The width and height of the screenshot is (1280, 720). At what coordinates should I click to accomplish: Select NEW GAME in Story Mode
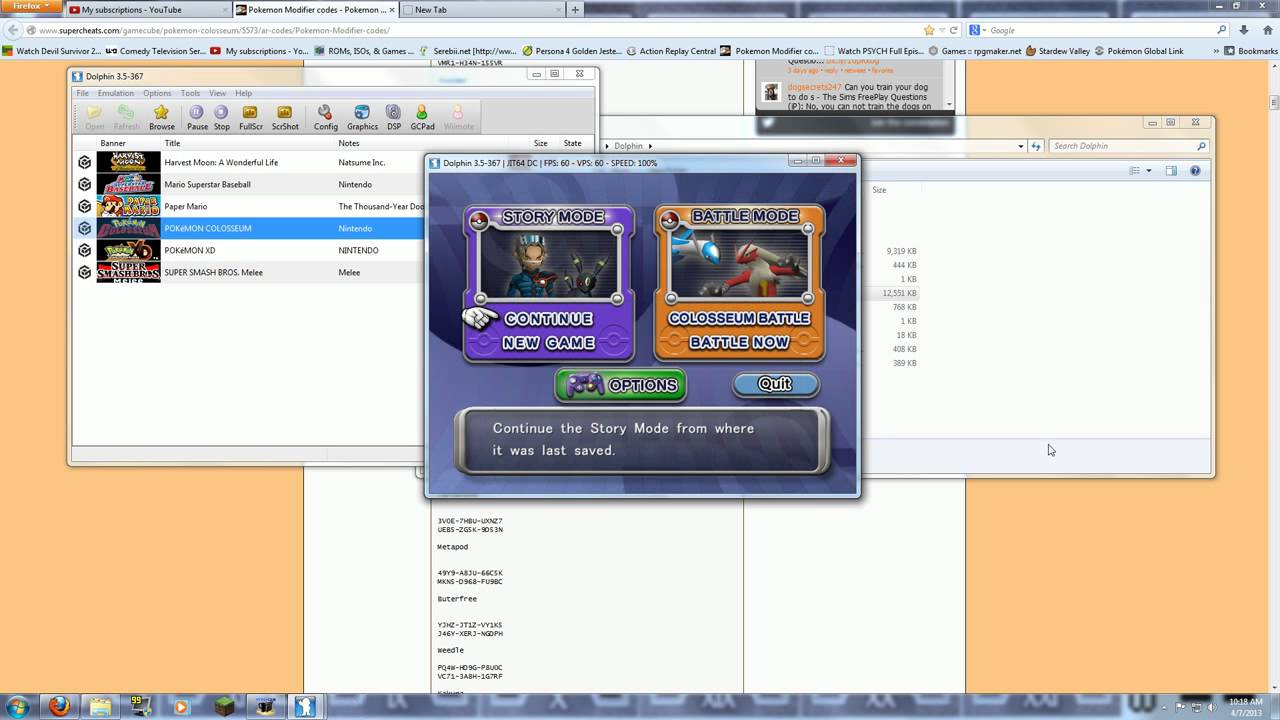click(x=549, y=343)
